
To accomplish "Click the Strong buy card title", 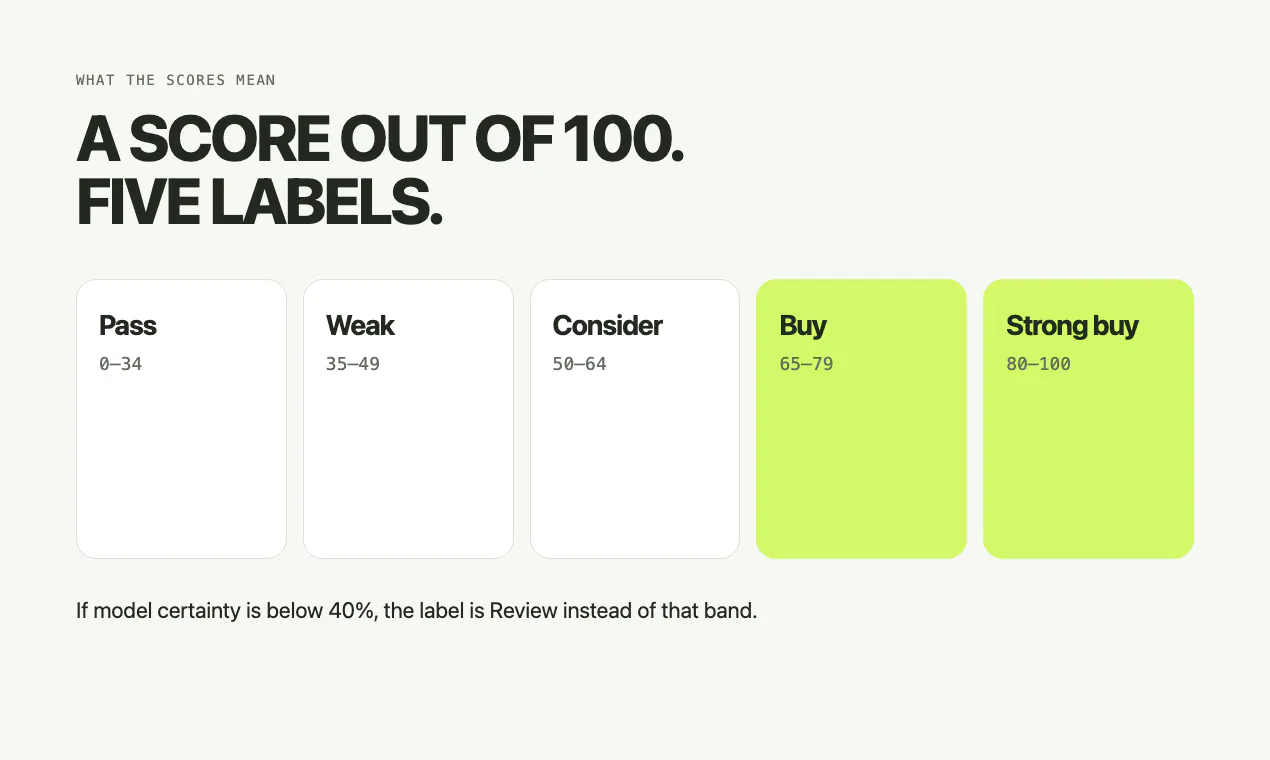I will point(1072,325).
